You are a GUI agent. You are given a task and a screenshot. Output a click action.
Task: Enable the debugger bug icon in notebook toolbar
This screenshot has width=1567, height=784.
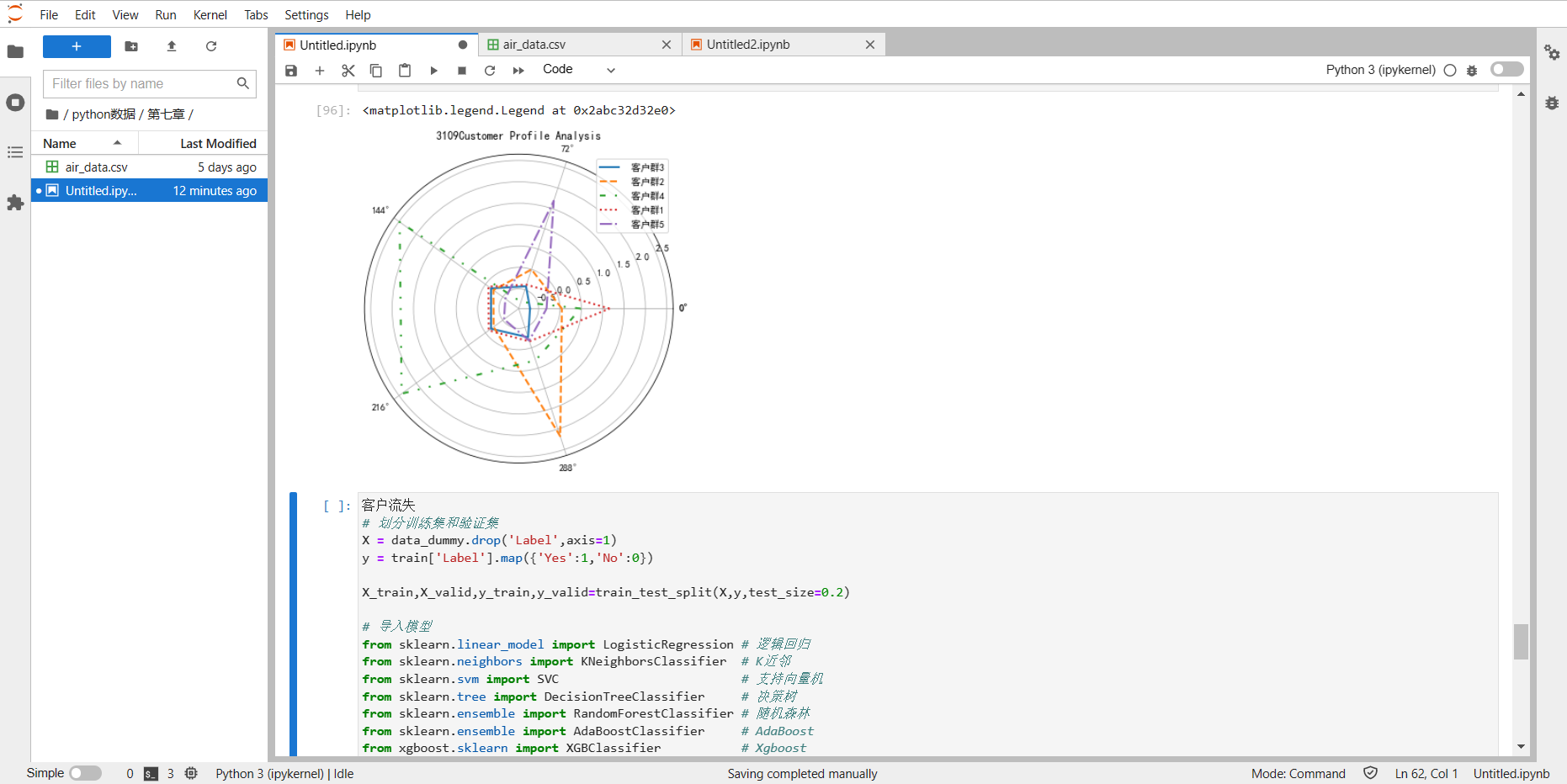1472,71
